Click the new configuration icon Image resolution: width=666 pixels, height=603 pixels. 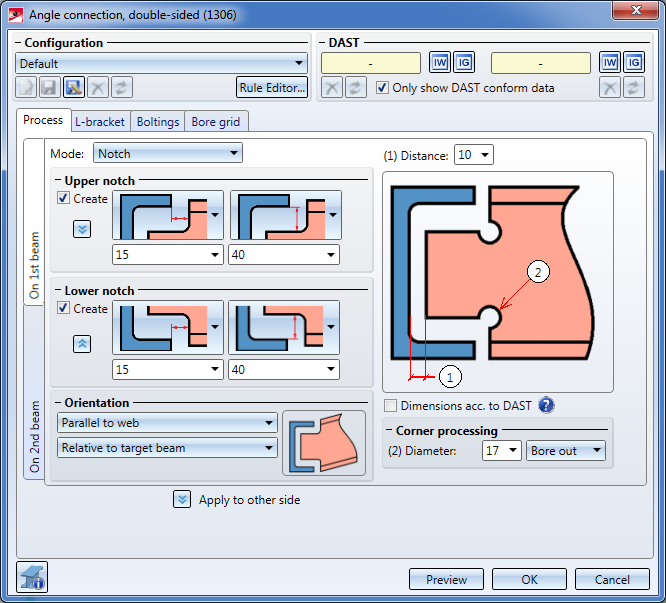(x=26, y=87)
